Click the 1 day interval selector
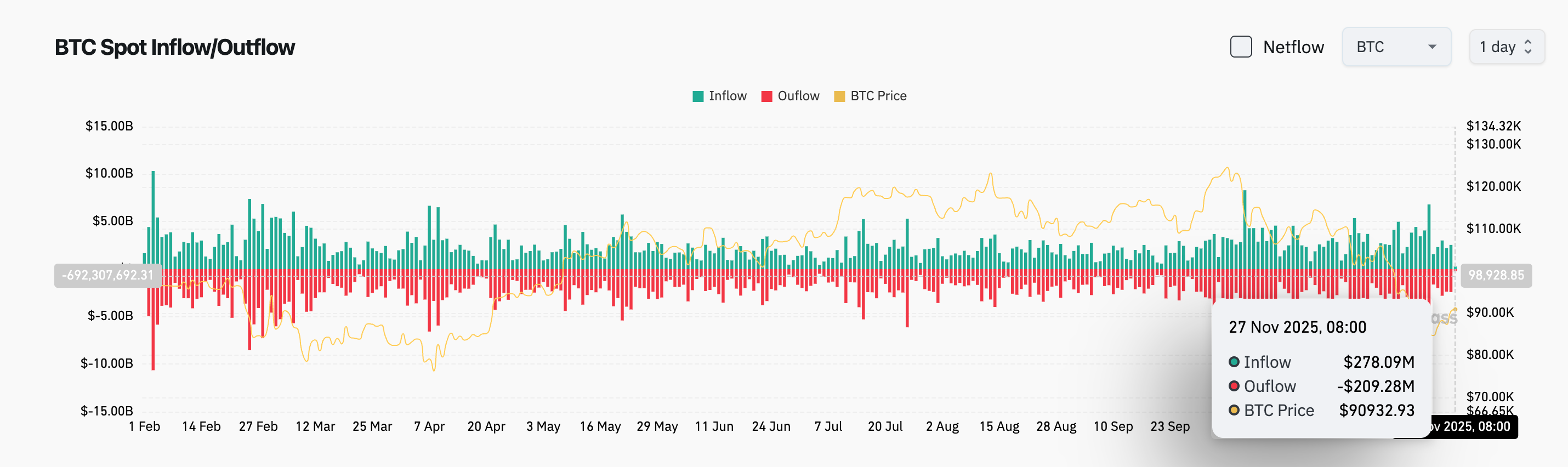1568x467 pixels. pos(1505,47)
